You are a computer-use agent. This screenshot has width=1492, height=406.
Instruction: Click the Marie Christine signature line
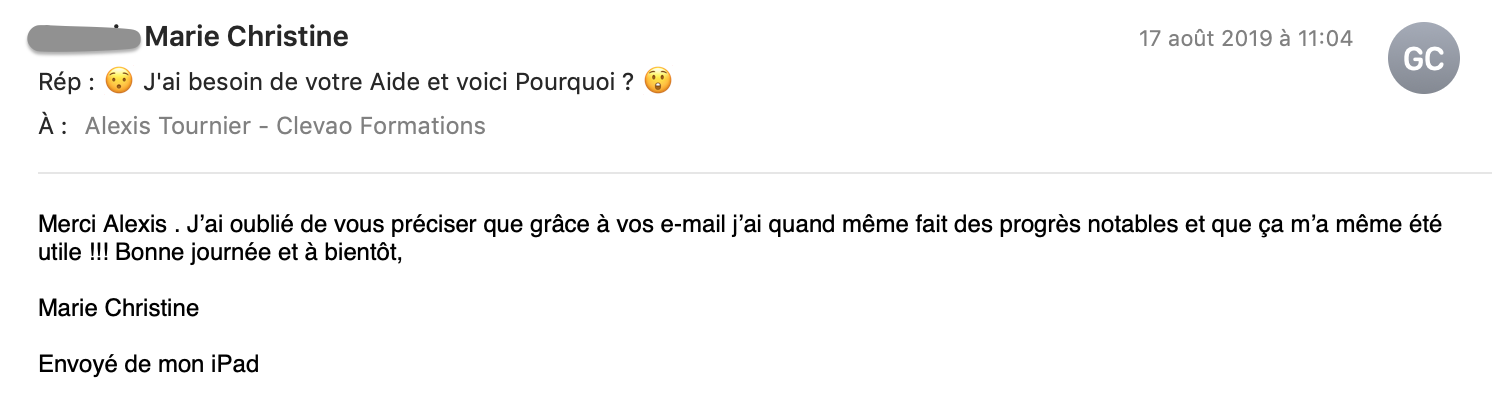click(118, 308)
